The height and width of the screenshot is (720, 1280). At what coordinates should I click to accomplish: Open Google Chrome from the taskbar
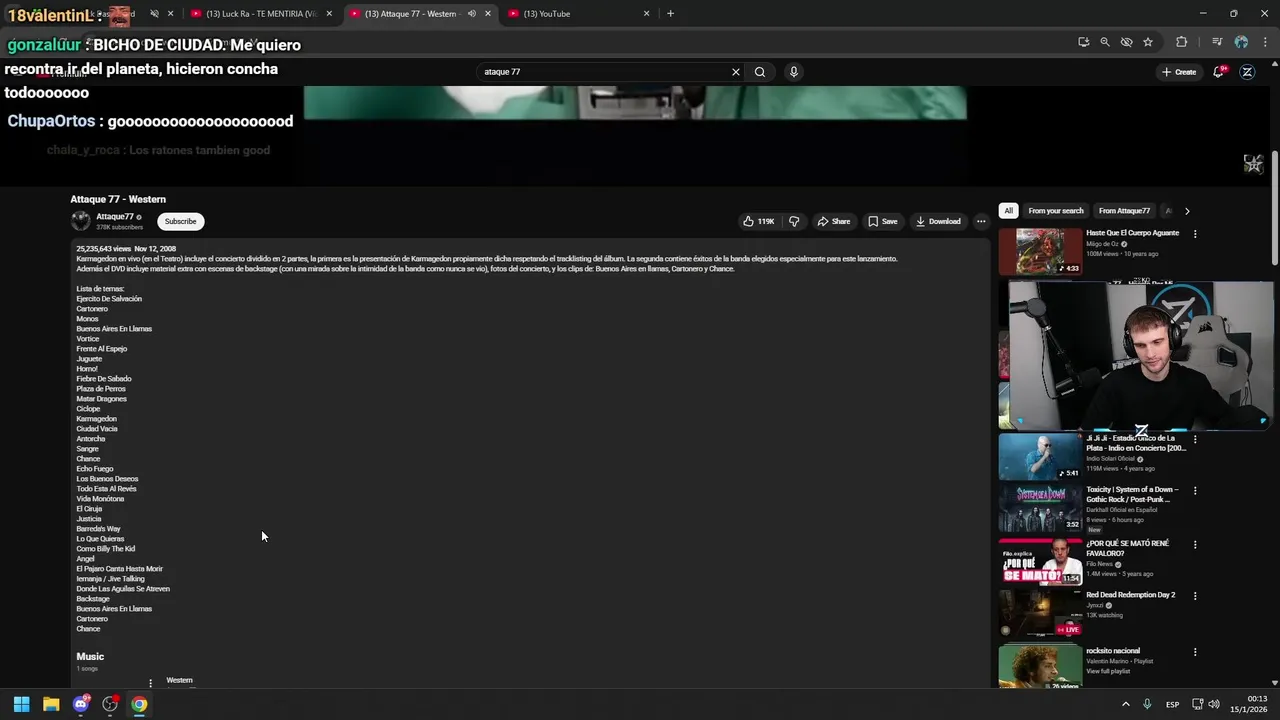[139, 704]
